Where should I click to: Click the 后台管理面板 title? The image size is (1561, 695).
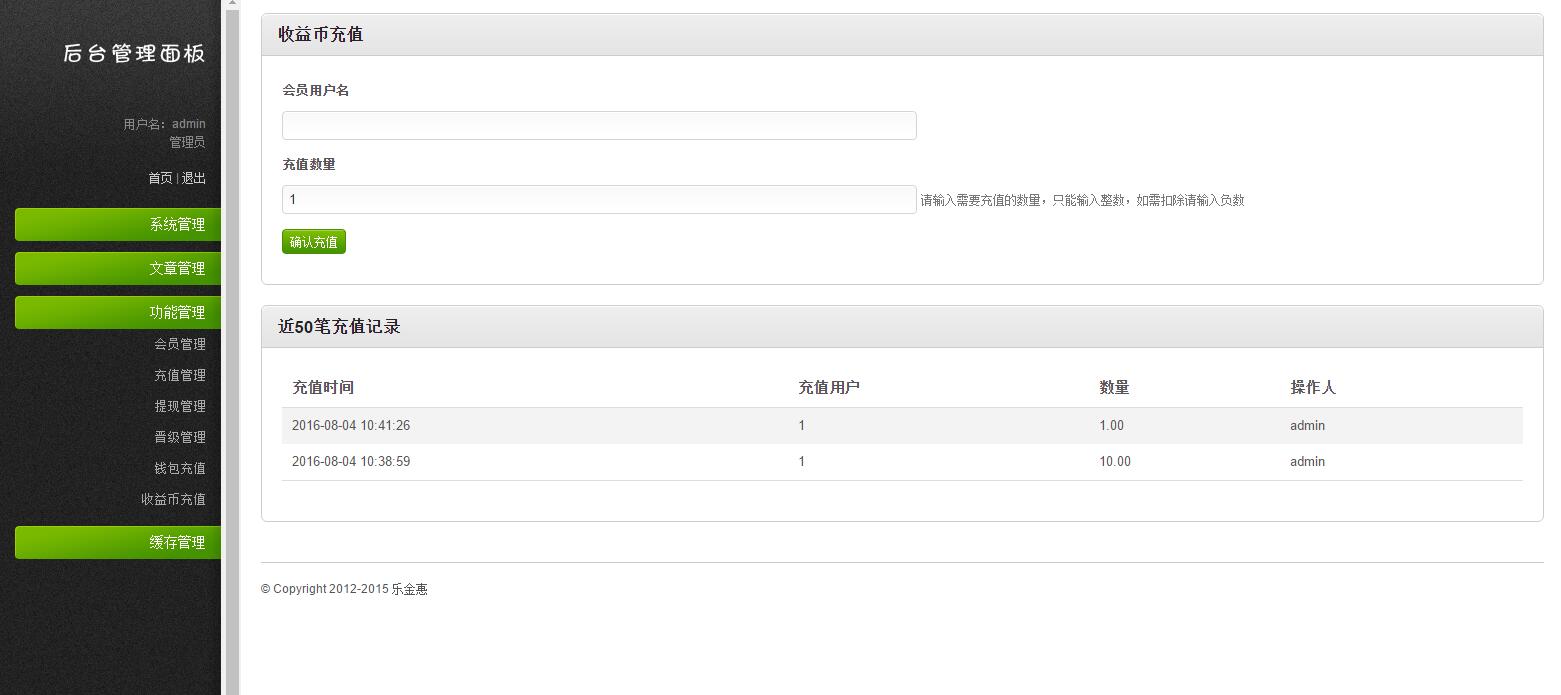pyautogui.click(x=134, y=54)
